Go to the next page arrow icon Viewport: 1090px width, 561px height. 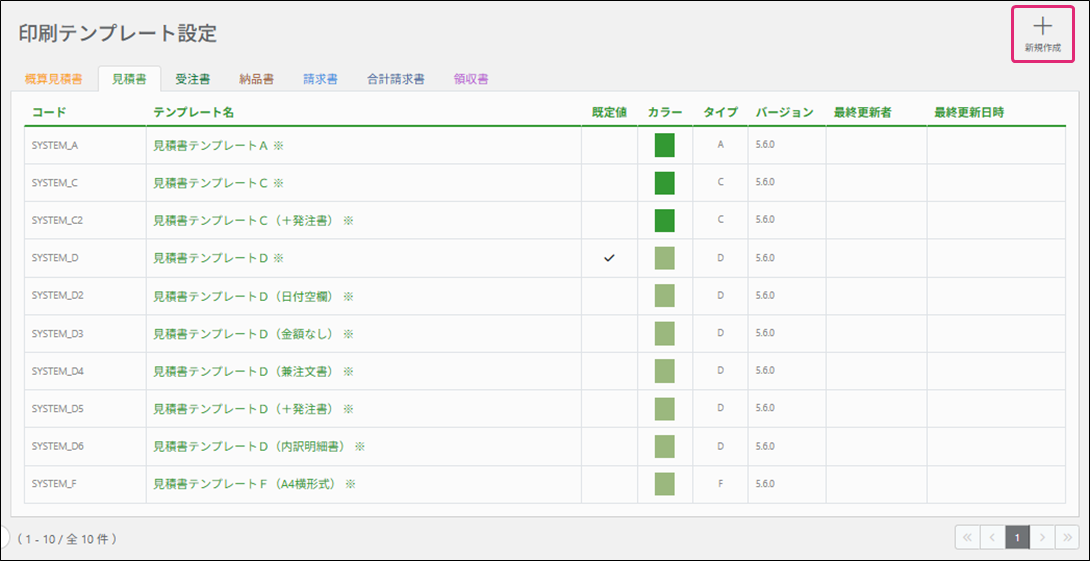coord(1042,538)
